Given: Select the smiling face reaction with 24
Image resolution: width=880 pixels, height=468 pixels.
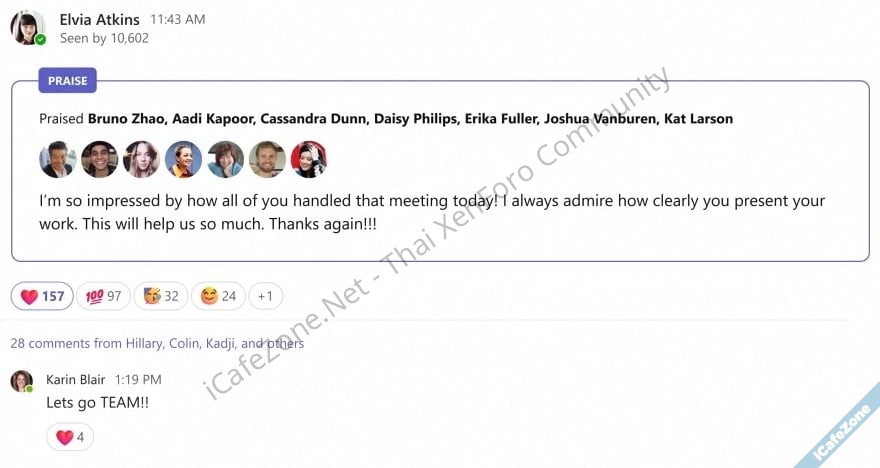Looking at the screenshot, I should click(218, 296).
